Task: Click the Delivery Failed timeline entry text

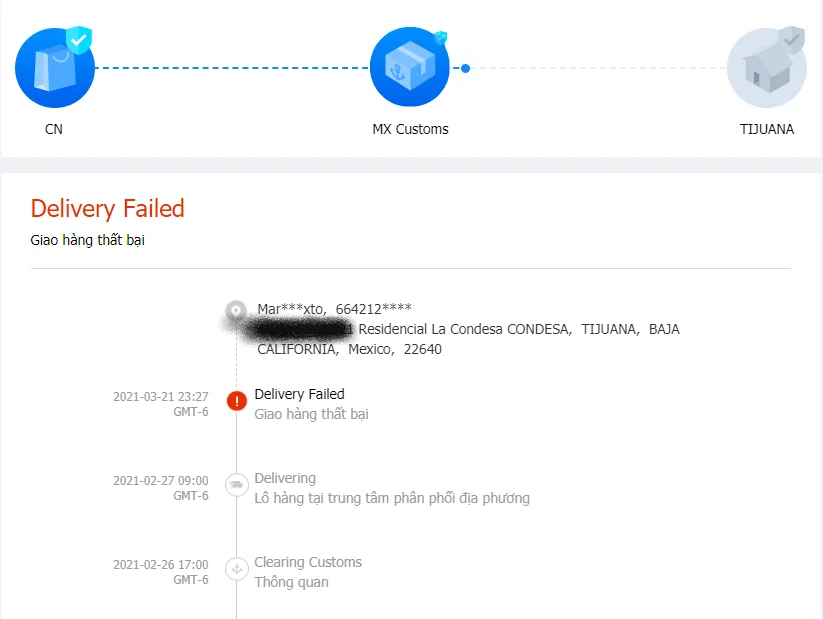Action: pos(299,394)
